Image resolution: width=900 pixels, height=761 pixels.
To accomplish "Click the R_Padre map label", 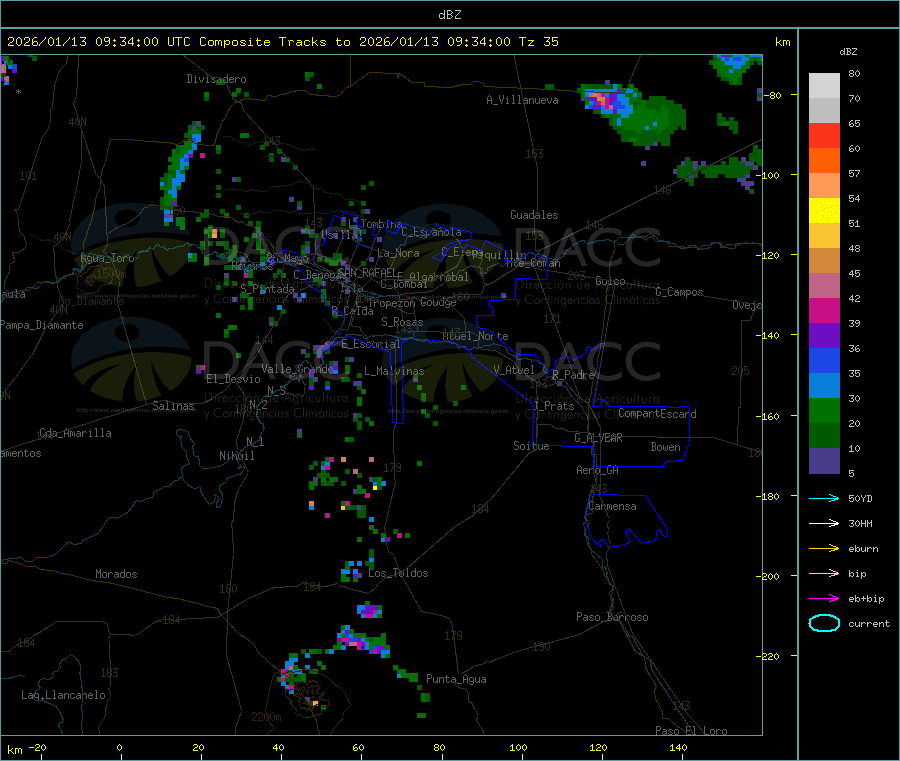I will point(573,375).
